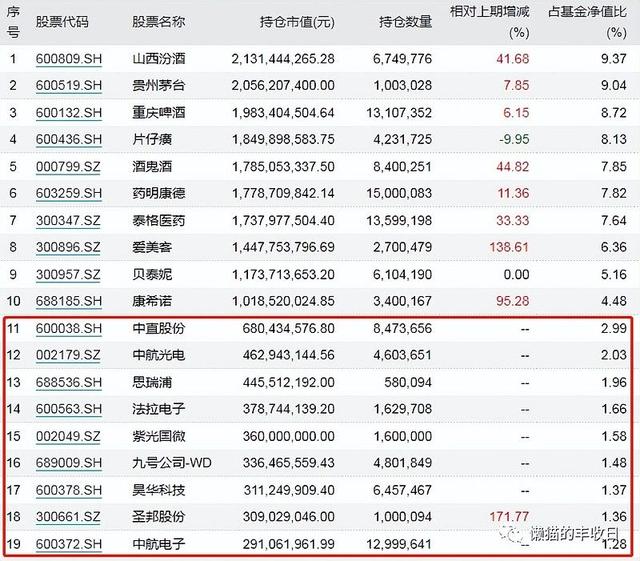Open stock code link 600038.SH

[69, 328]
